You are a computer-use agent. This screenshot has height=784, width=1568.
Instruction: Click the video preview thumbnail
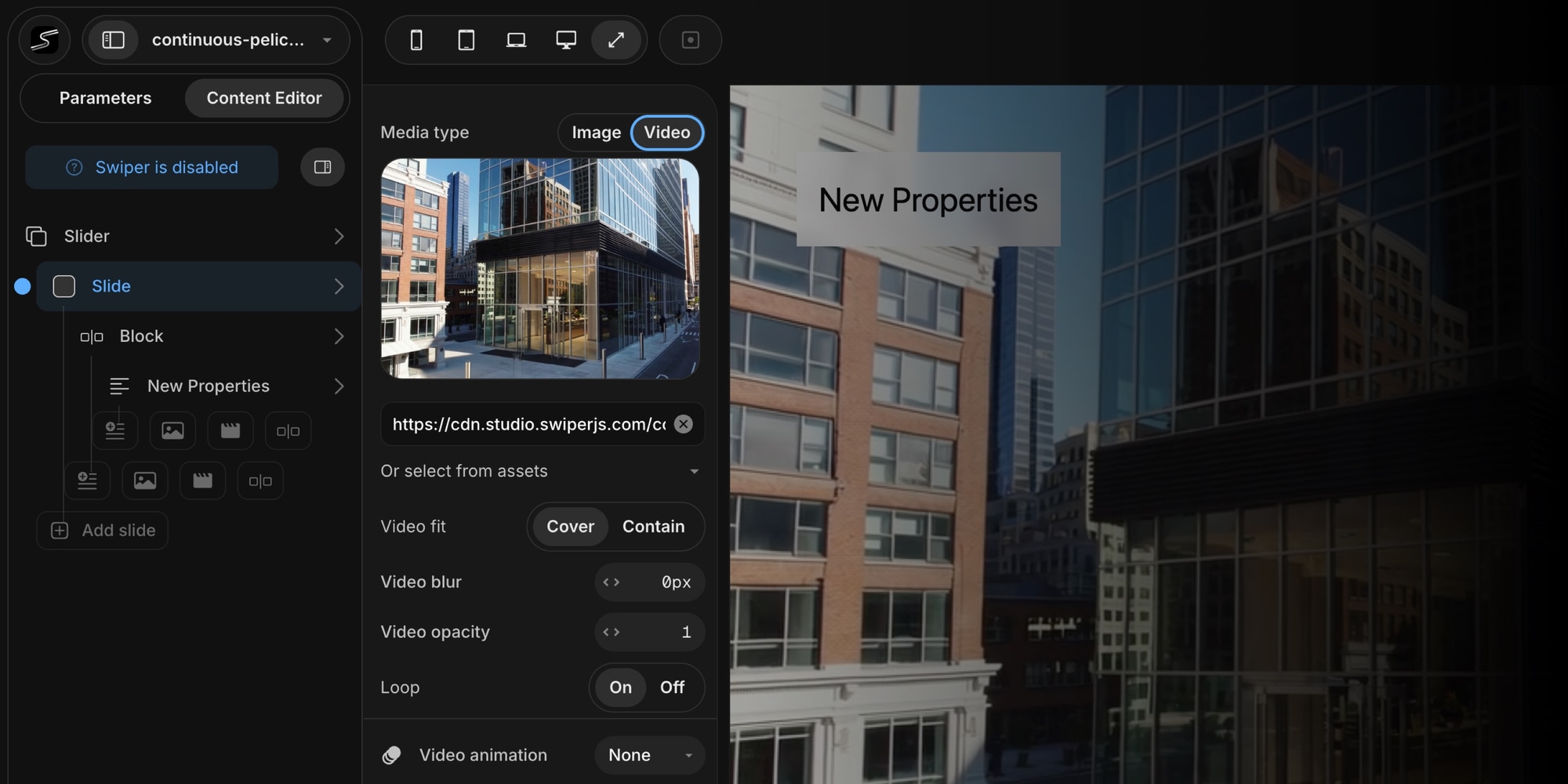[540, 269]
